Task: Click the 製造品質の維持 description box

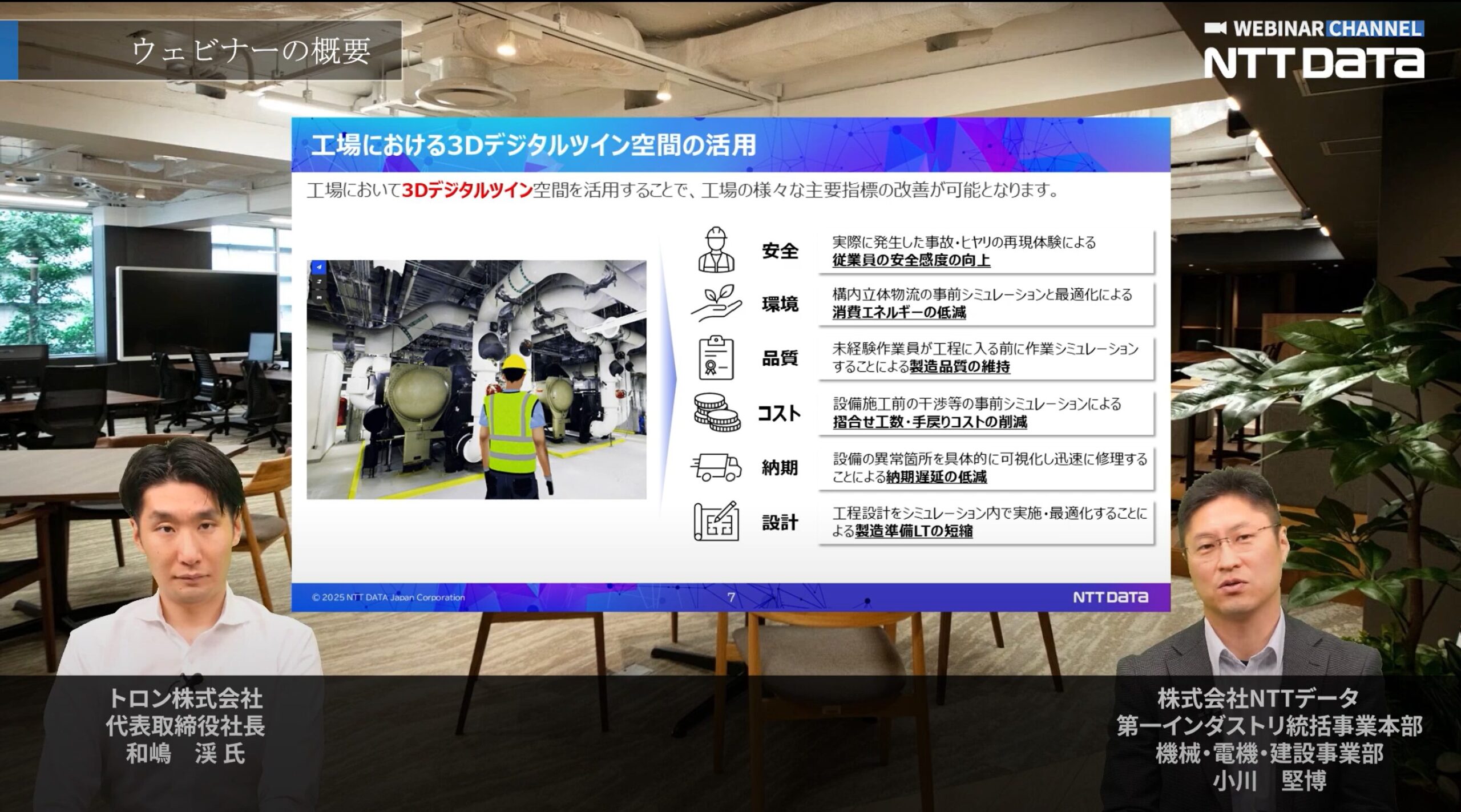Action: [x=986, y=358]
